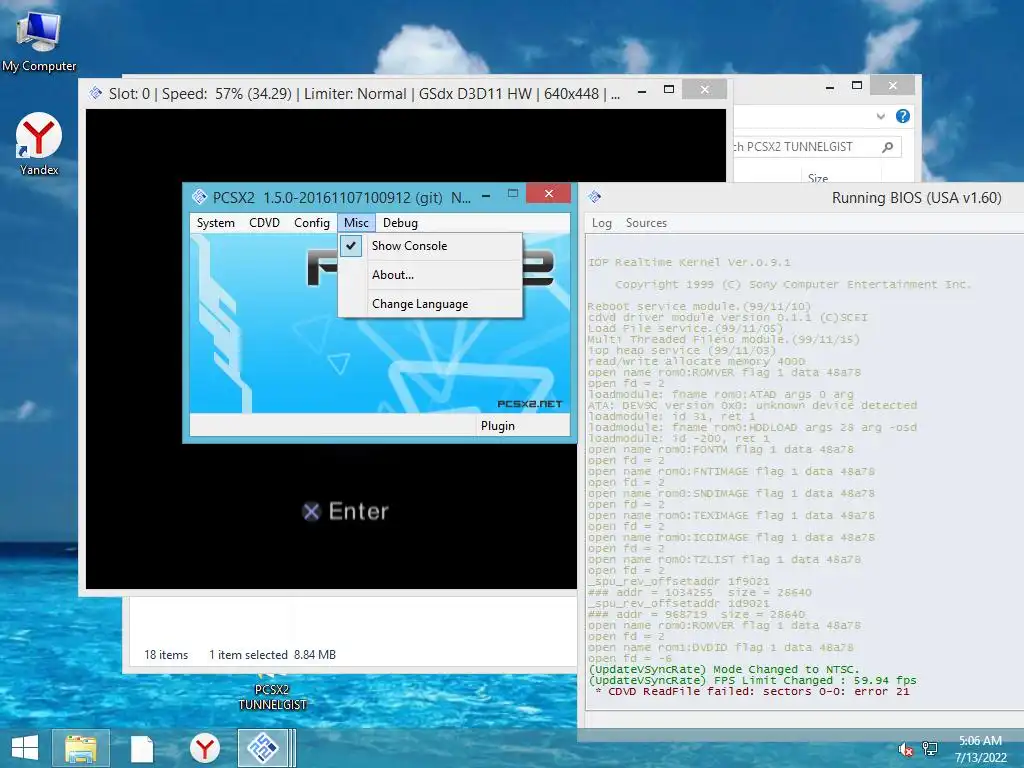Open About... menu entry
Viewport: 1024px width, 768px height.
coord(431,275)
